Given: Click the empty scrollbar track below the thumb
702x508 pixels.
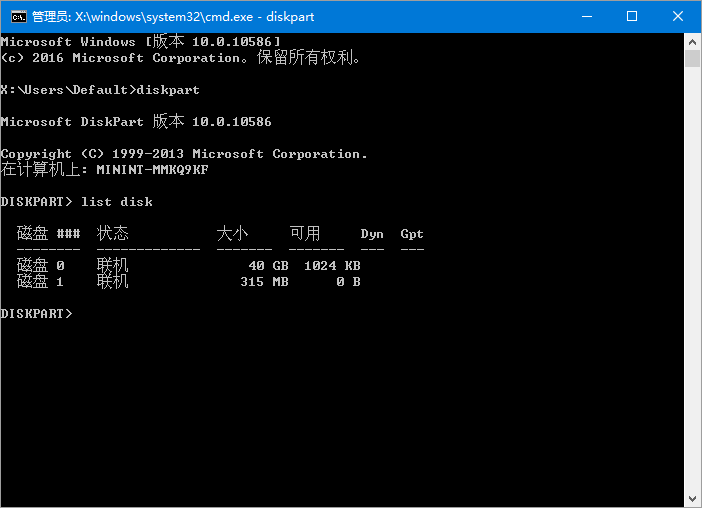Looking at the screenshot, I should pos(692,280).
